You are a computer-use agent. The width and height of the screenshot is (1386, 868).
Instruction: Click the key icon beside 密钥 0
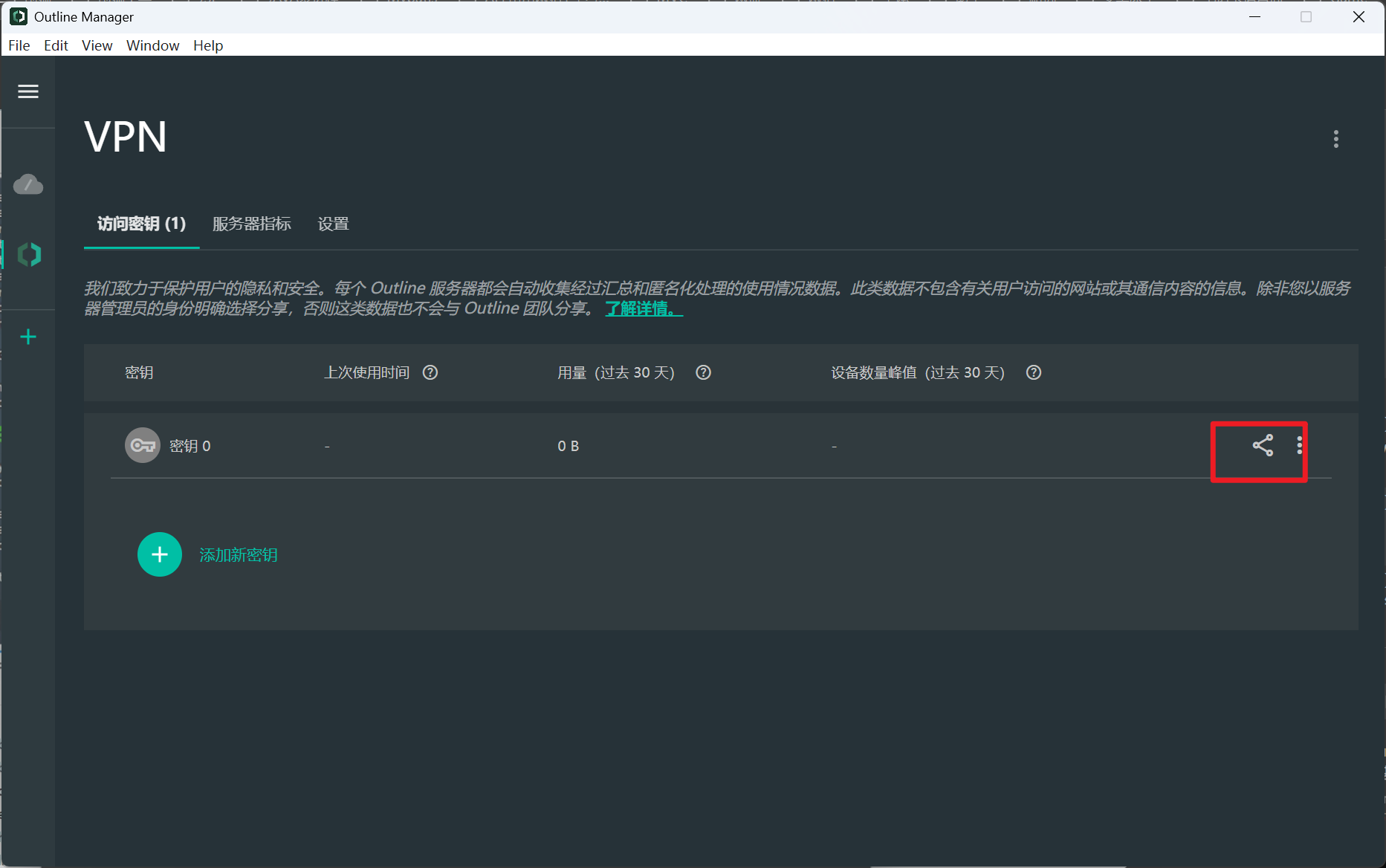pos(143,445)
